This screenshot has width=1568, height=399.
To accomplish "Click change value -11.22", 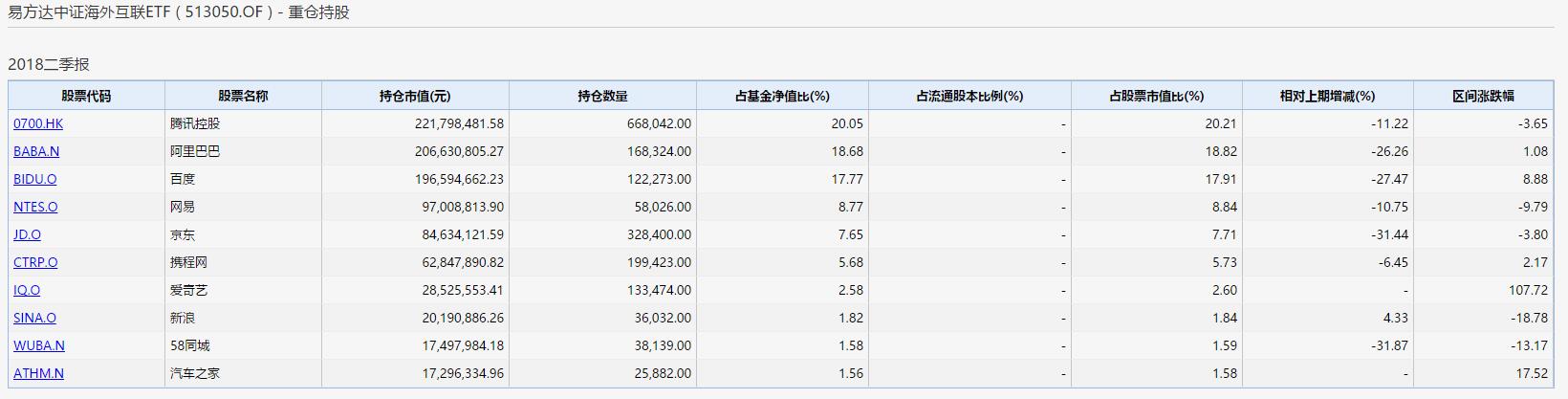I will pyautogui.click(x=1390, y=123).
